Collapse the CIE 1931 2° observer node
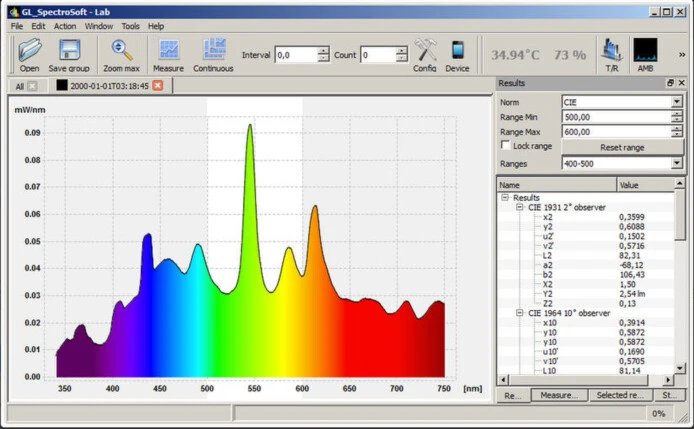This screenshot has width=694, height=429. pyautogui.click(x=519, y=207)
